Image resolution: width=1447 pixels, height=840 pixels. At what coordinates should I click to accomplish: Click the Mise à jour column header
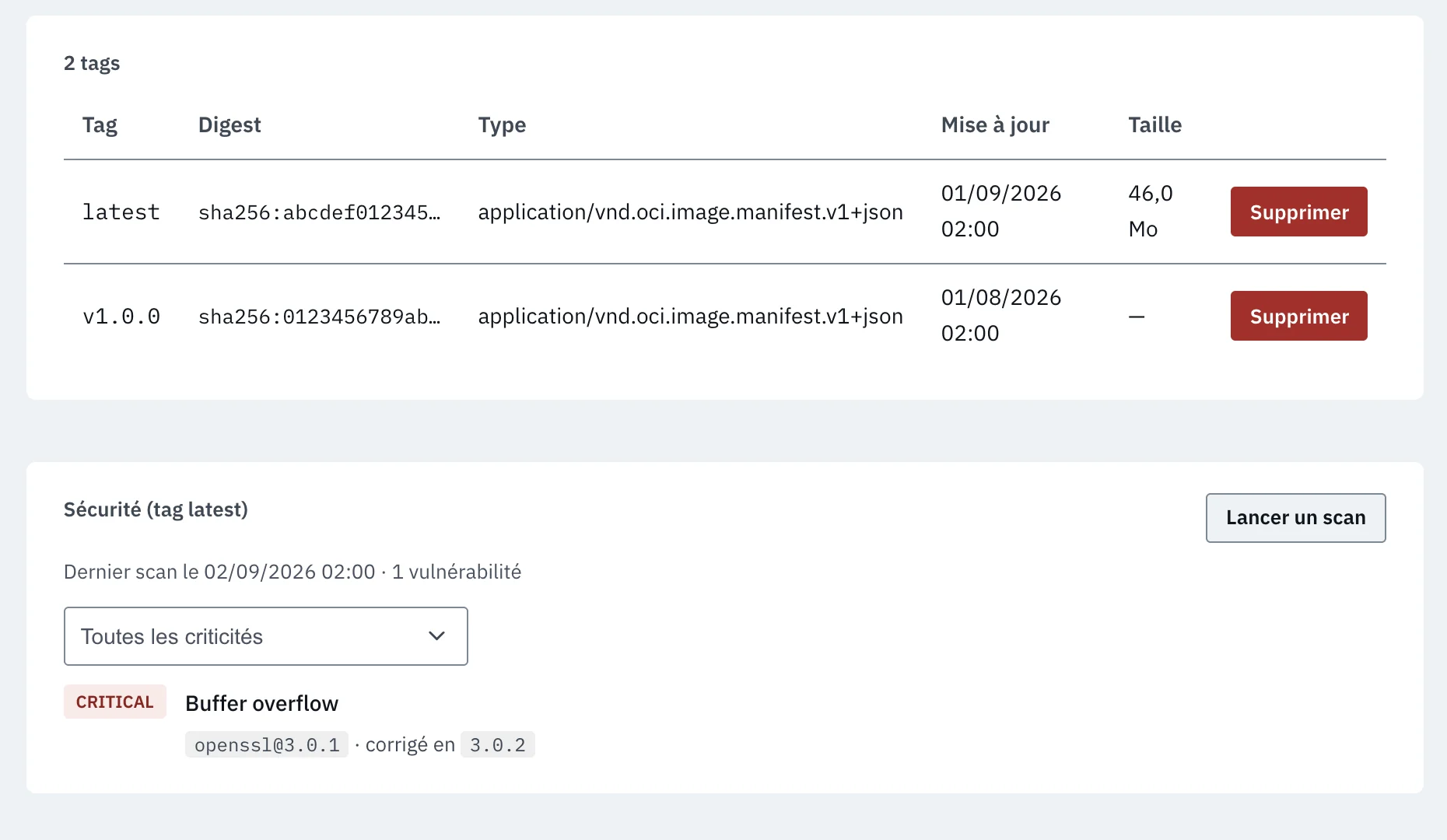coord(995,125)
